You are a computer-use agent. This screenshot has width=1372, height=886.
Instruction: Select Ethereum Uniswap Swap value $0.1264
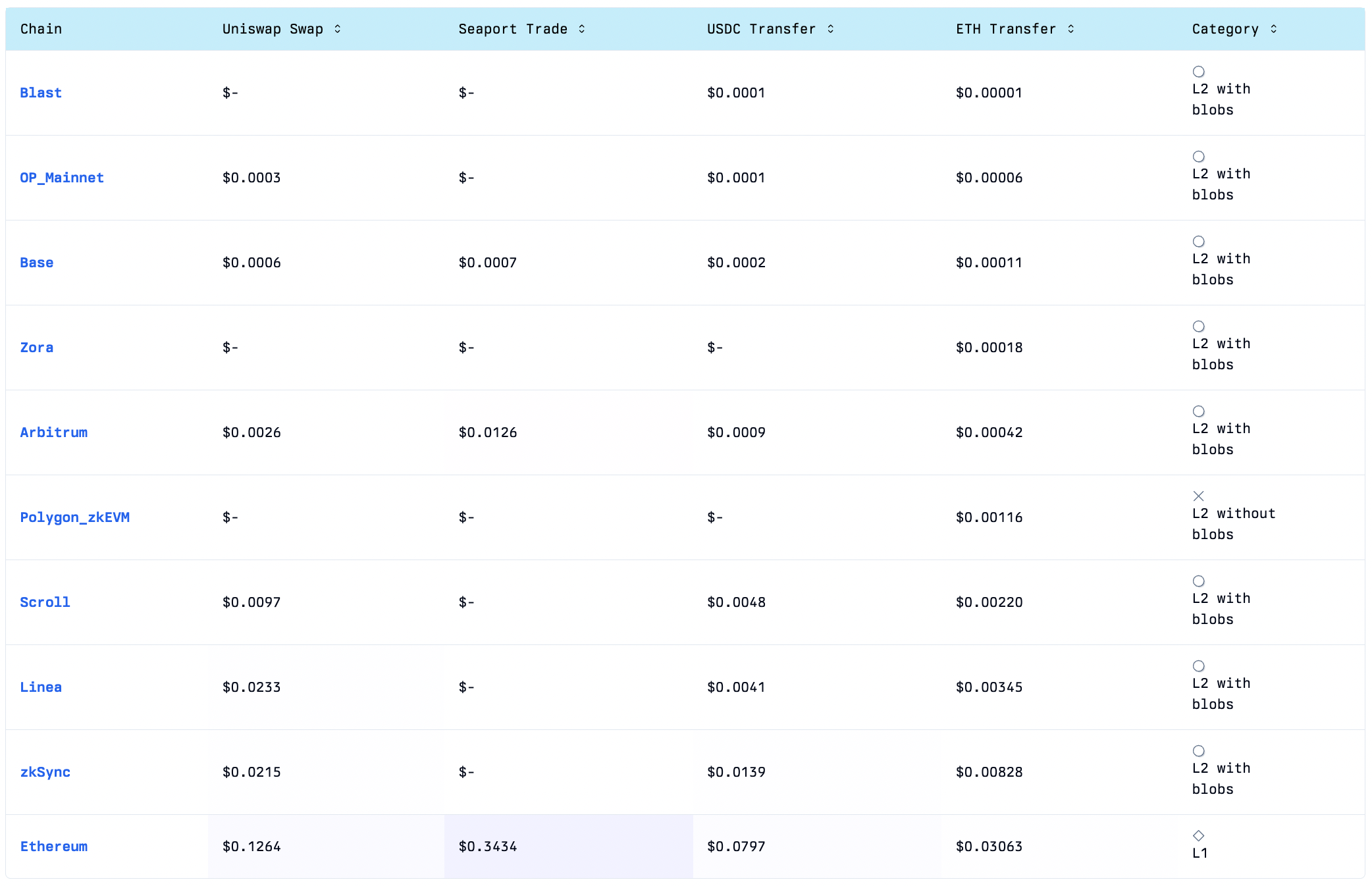(x=251, y=847)
